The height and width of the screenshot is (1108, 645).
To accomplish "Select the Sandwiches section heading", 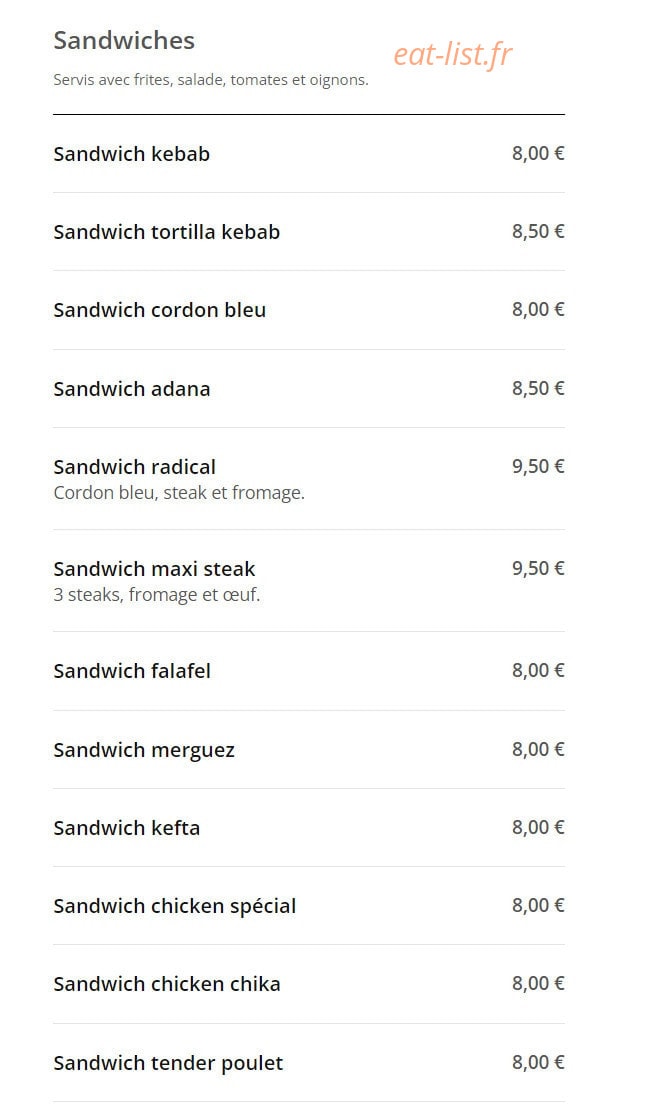I will pyautogui.click(x=124, y=40).
